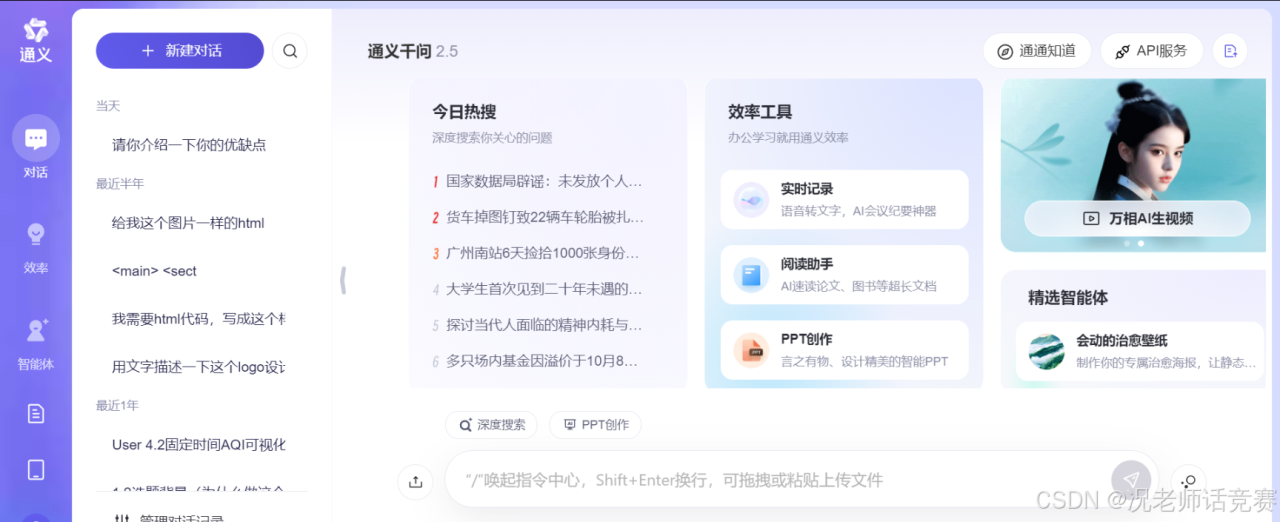
Task: Click the 效率工具 heading
Action: [760, 112]
